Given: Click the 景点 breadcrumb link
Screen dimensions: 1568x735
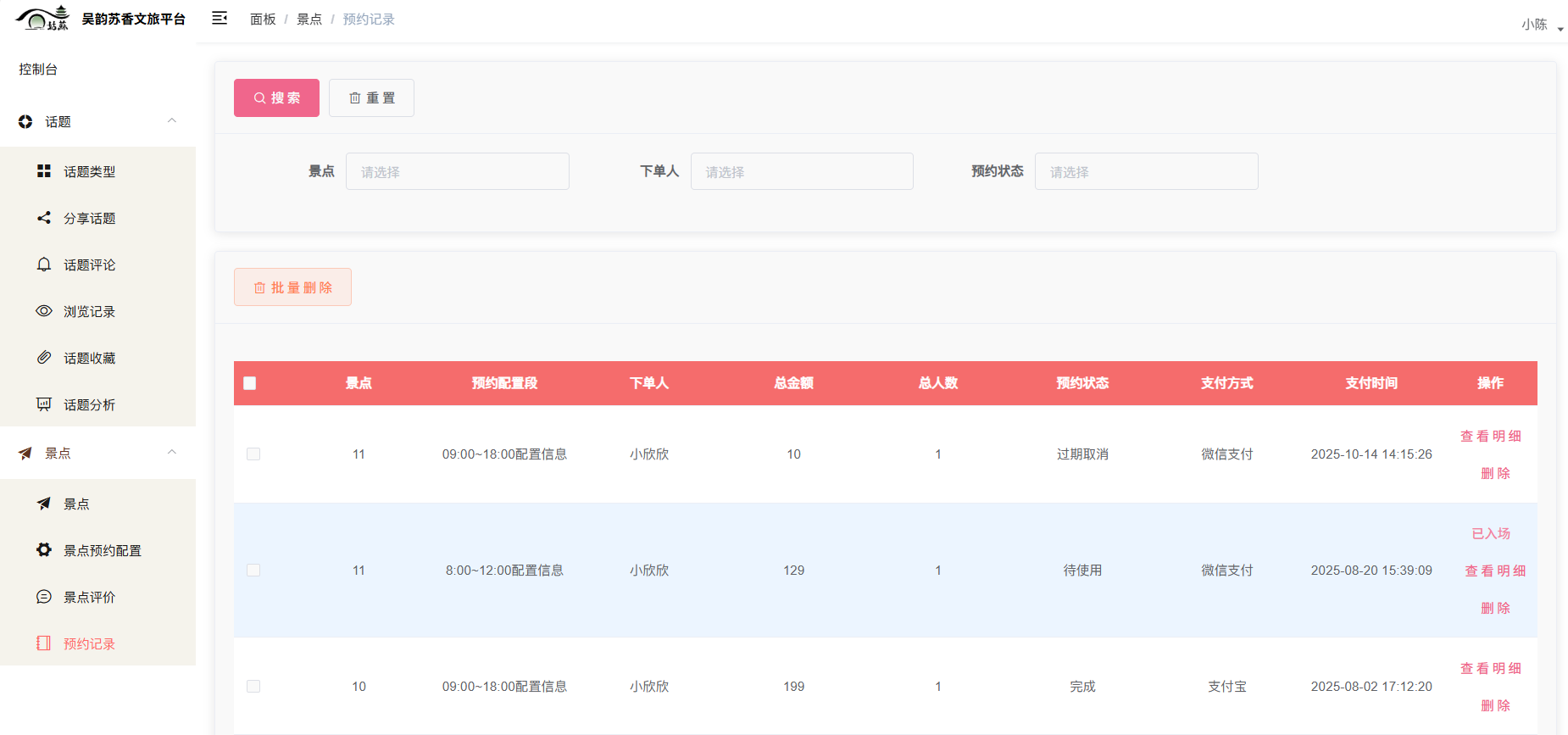Looking at the screenshot, I should tap(309, 19).
